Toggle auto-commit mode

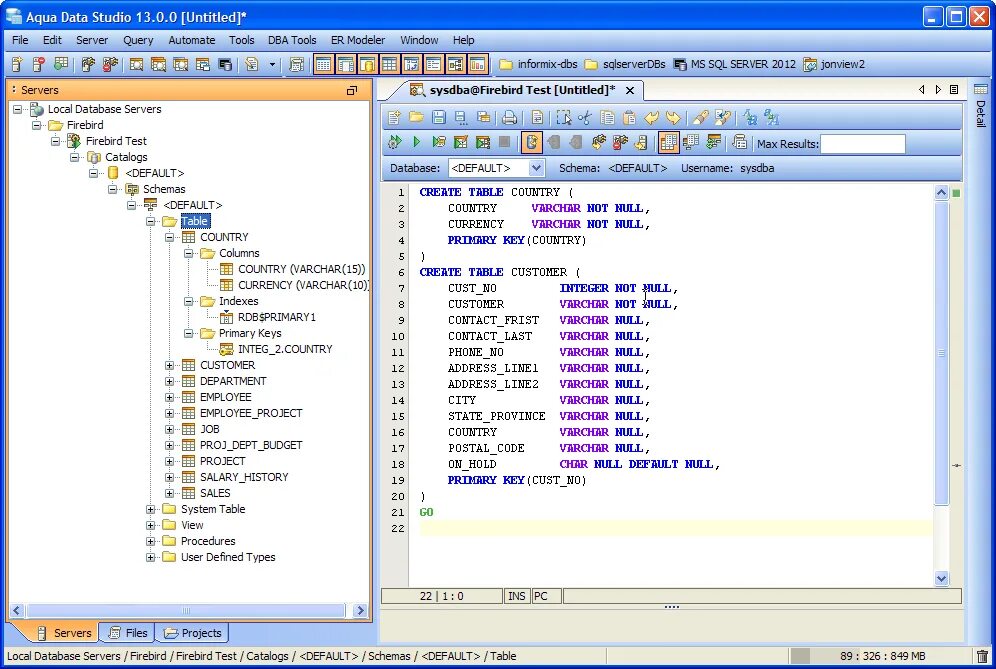[532, 142]
